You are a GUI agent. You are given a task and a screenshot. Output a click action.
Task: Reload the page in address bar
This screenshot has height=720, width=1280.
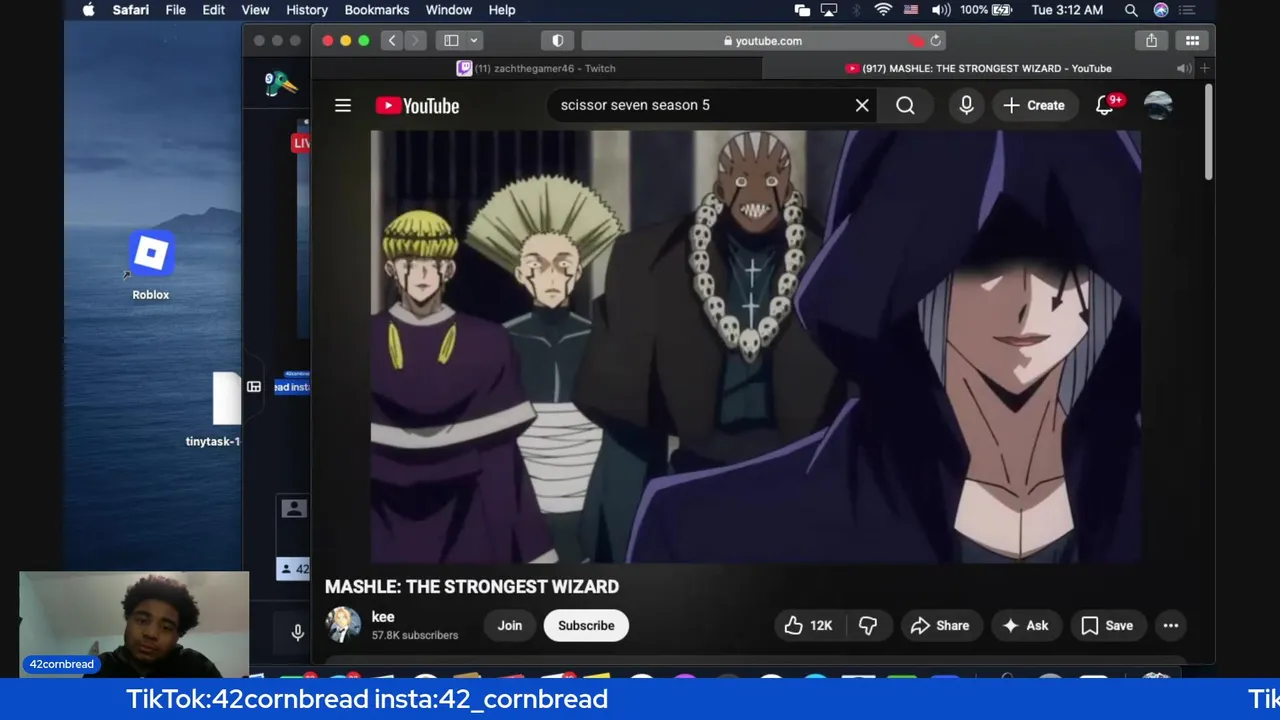coord(935,41)
